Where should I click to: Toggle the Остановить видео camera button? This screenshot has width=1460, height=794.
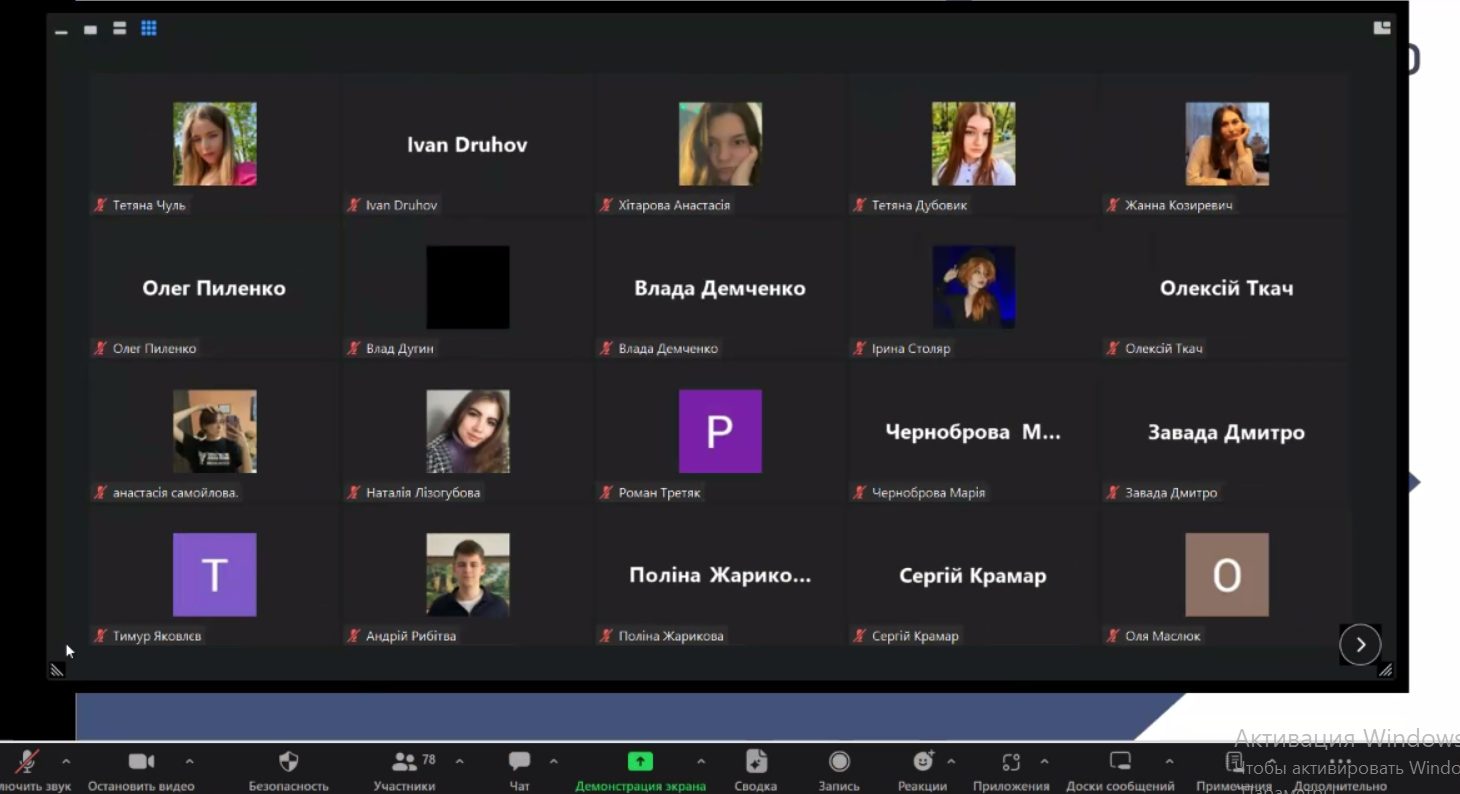141,762
